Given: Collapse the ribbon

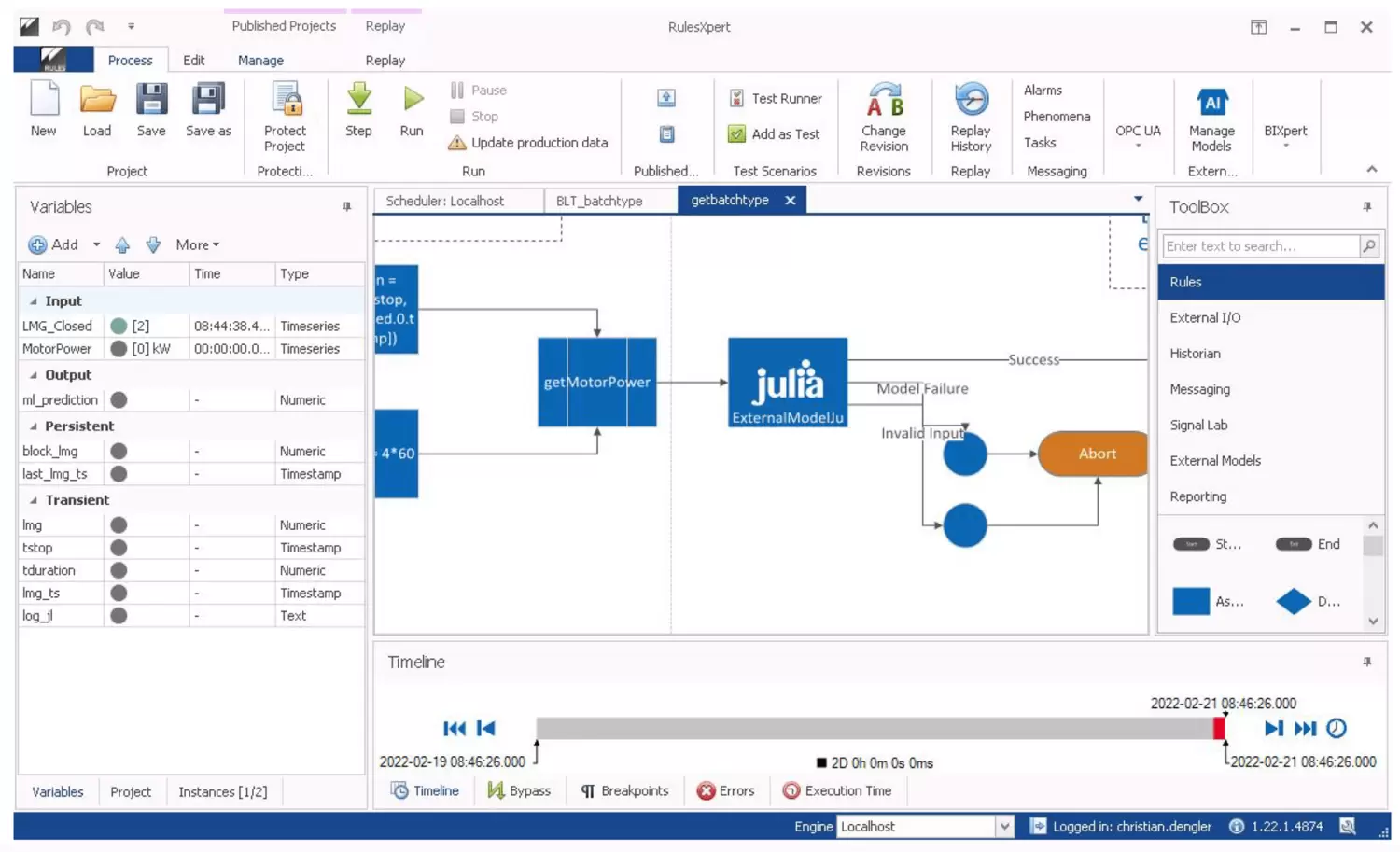Looking at the screenshot, I should click(x=1371, y=169).
